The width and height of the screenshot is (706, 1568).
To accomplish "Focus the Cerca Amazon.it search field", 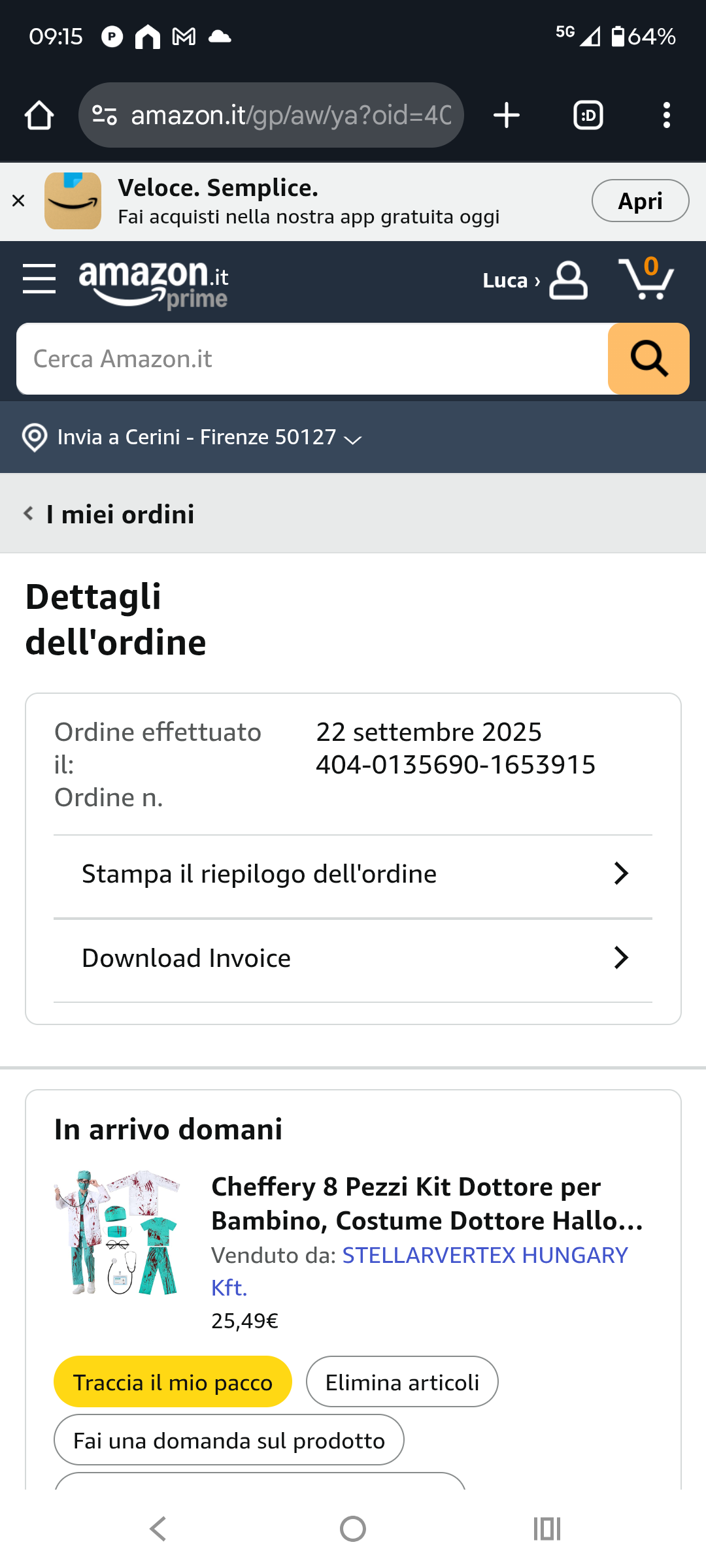I will click(312, 359).
